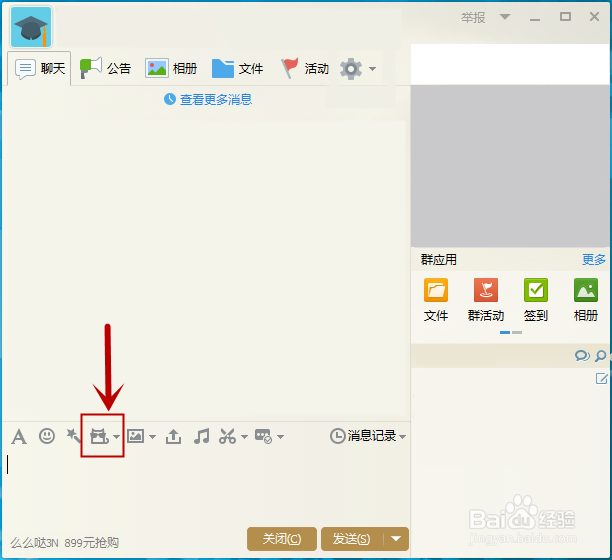Open the send options dropdown arrow
This screenshot has height=560, width=612.
tap(396, 539)
